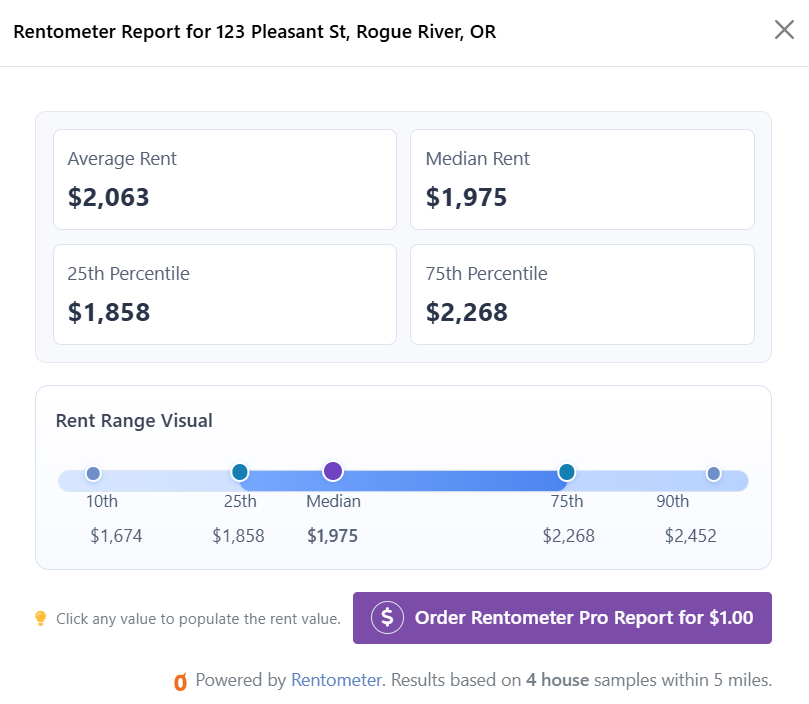The width and height of the screenshot is (809, 704).
Task: Click the 75th percentile dot on range bar
Action: pos(567,472)
